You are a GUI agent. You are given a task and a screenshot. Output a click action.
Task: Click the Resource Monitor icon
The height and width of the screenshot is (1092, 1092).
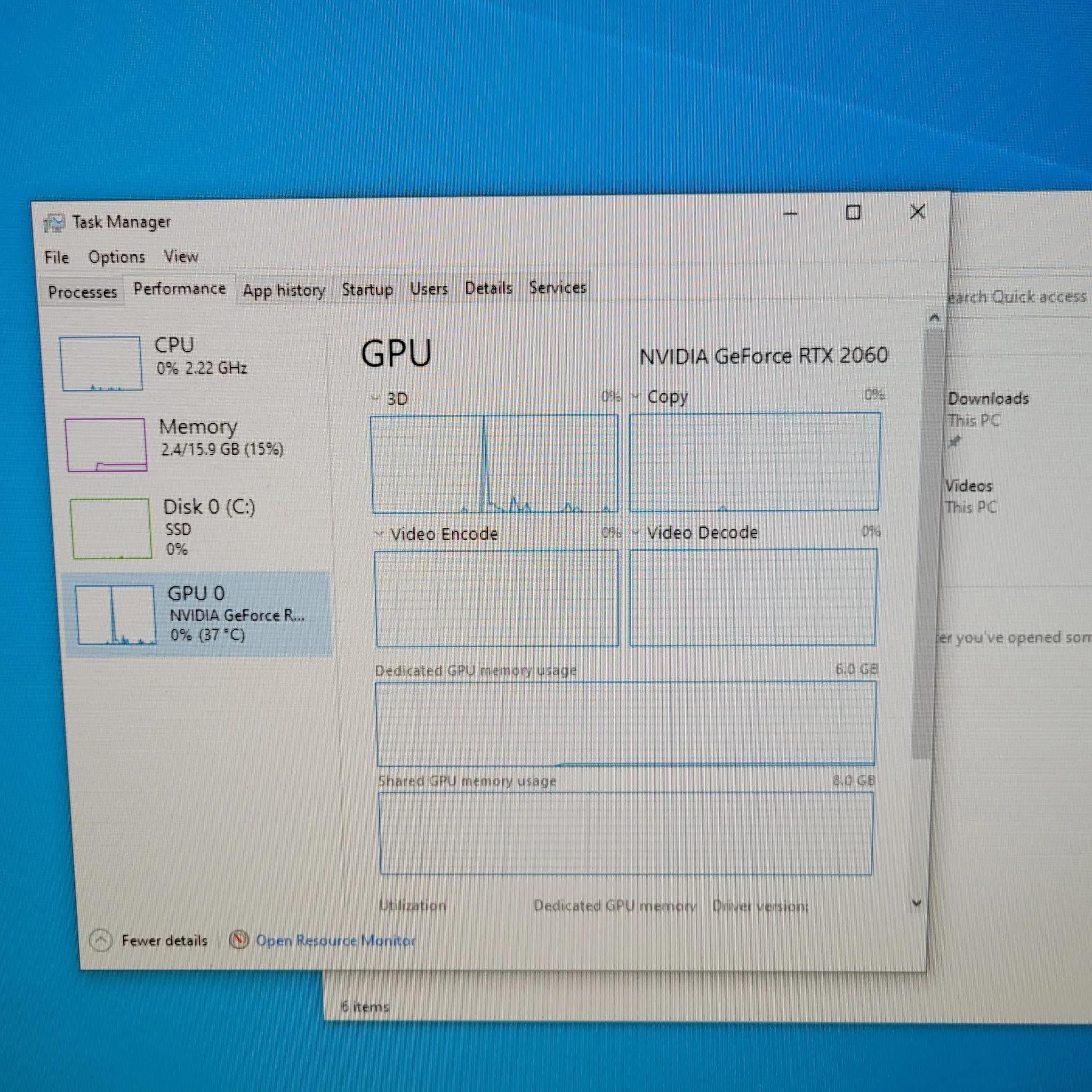click(x=239, y=940)
